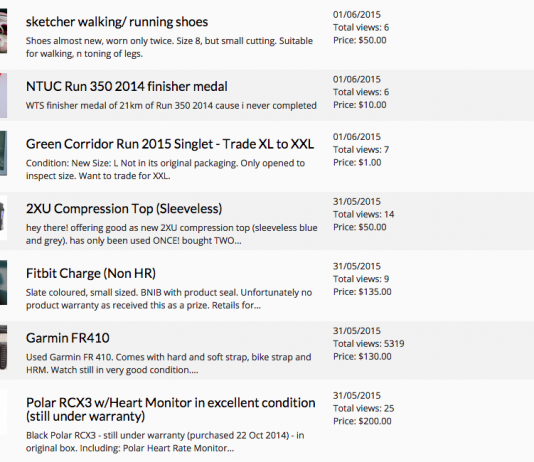The height and width of the screenshot is (462, 534).
Task: Open 2XU Compression Top (Sleeveless) listing
Action: [124, 209]
